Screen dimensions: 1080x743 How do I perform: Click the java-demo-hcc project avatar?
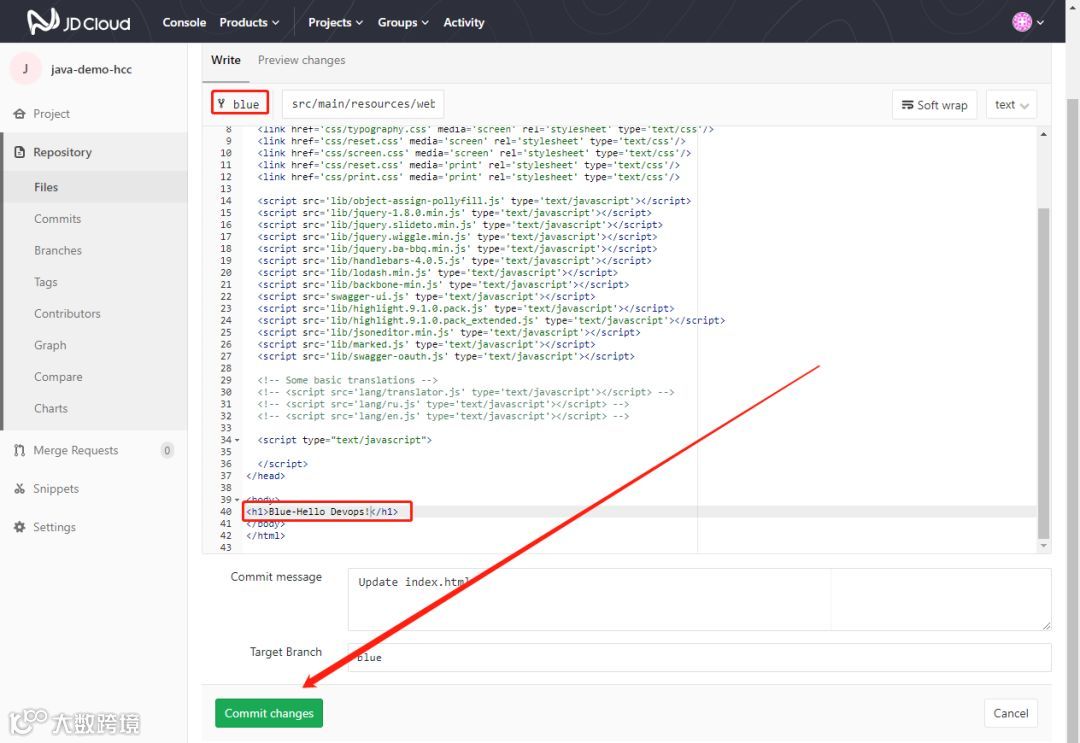(25, 69)
